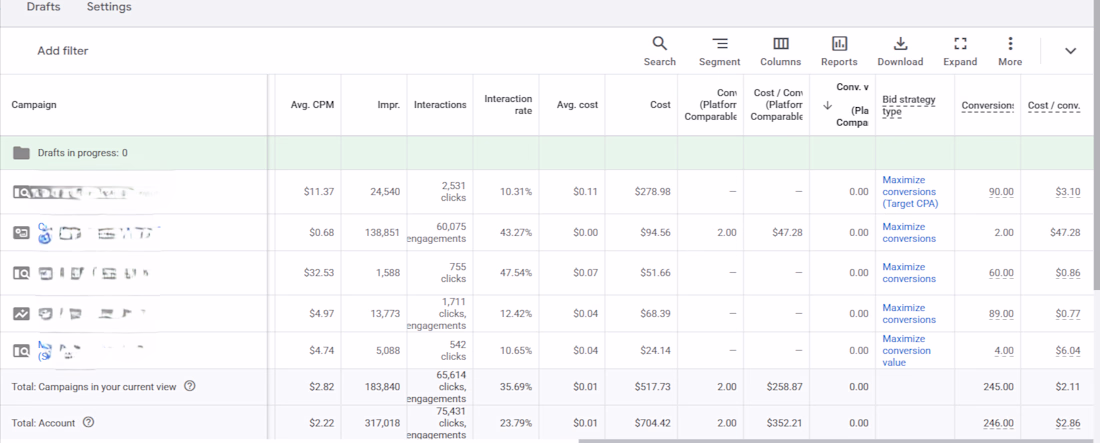Sort by Interaction rate column header
Viewport: 1100px width, 443px height.
click(508, 105)
